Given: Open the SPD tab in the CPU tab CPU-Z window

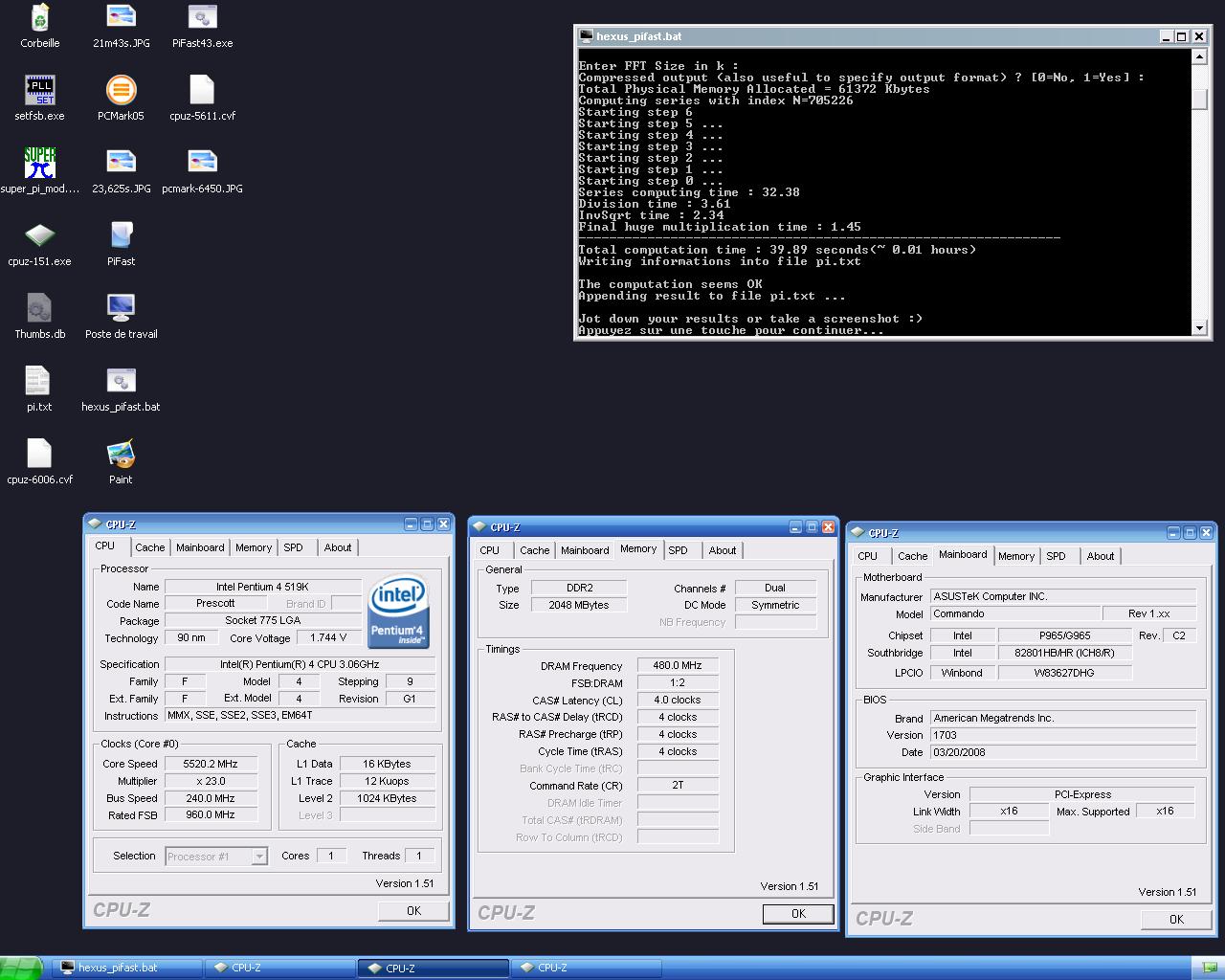Looking at the screenshot, I should coord(294,548).
